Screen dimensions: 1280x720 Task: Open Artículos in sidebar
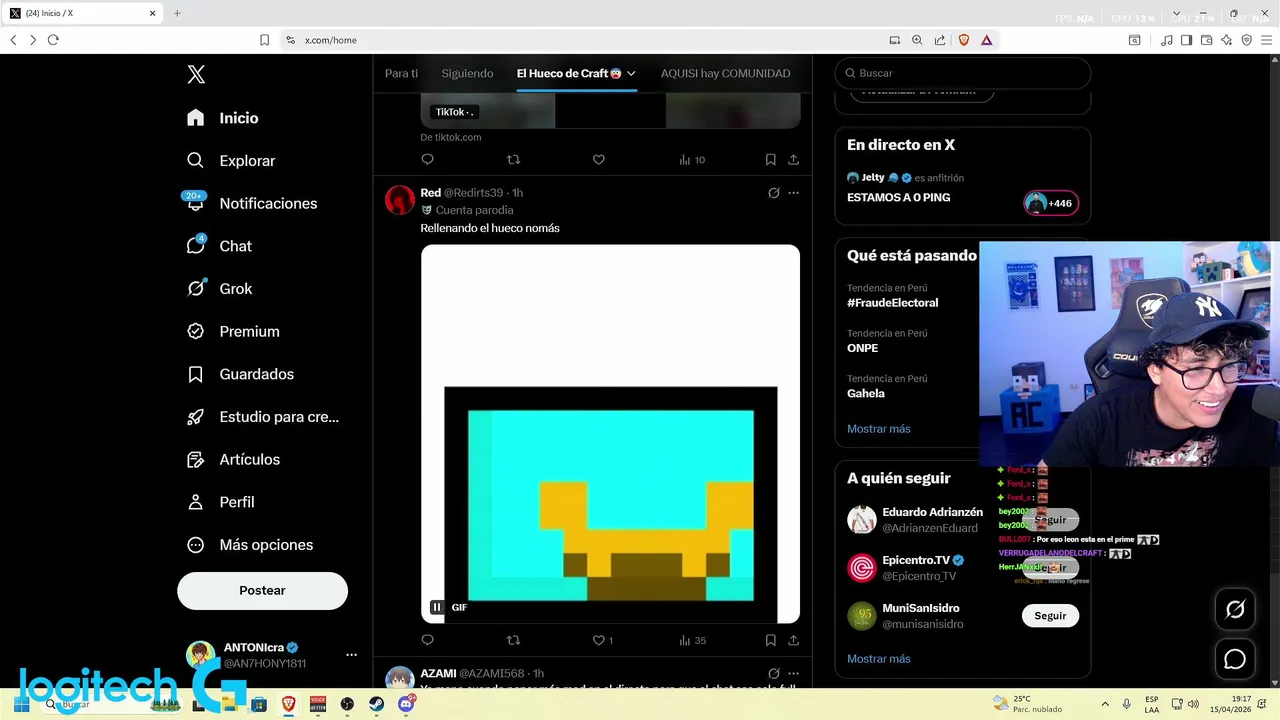(233, 460)
